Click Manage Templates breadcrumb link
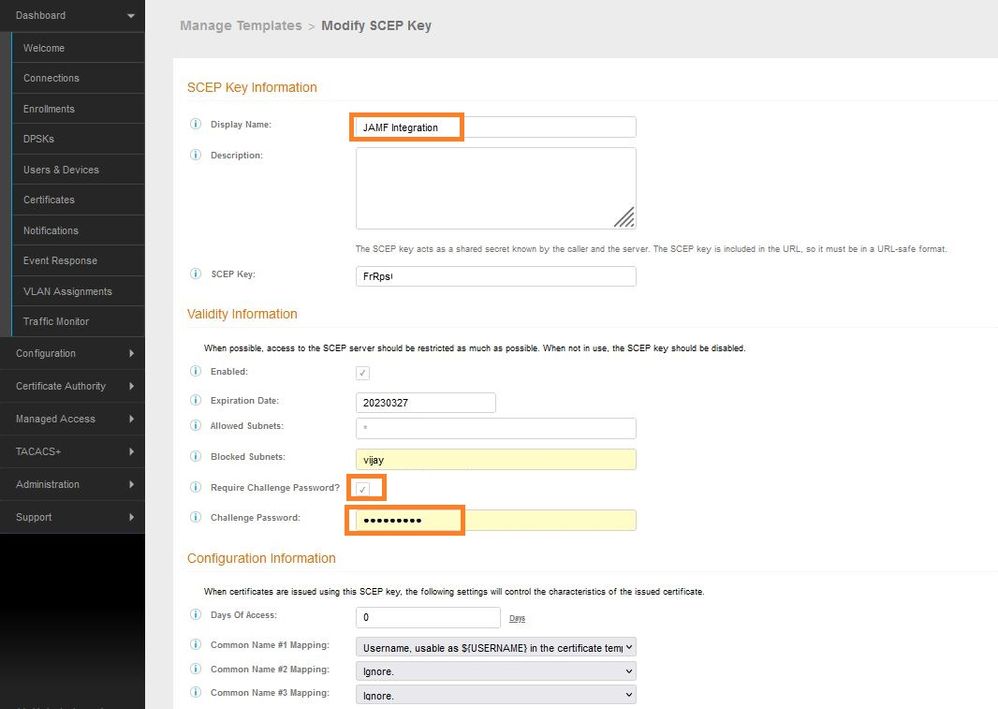The height and width of the screenshot is (709, 998). pyautogui.click(x=240, y=26)
